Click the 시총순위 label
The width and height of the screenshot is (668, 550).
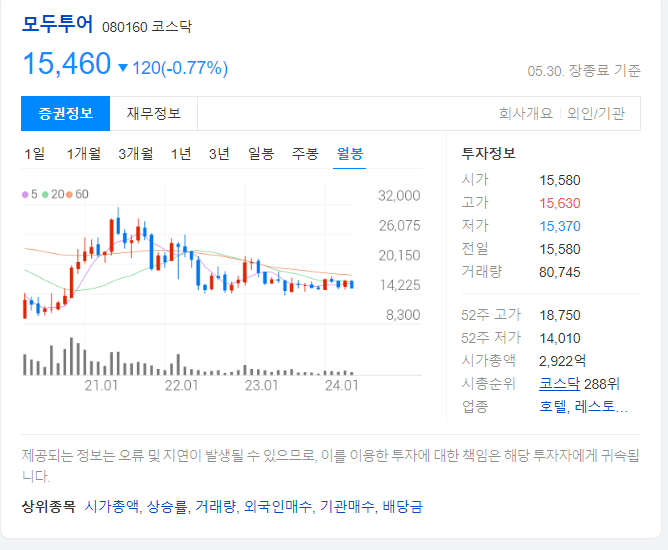click(488, 384)
